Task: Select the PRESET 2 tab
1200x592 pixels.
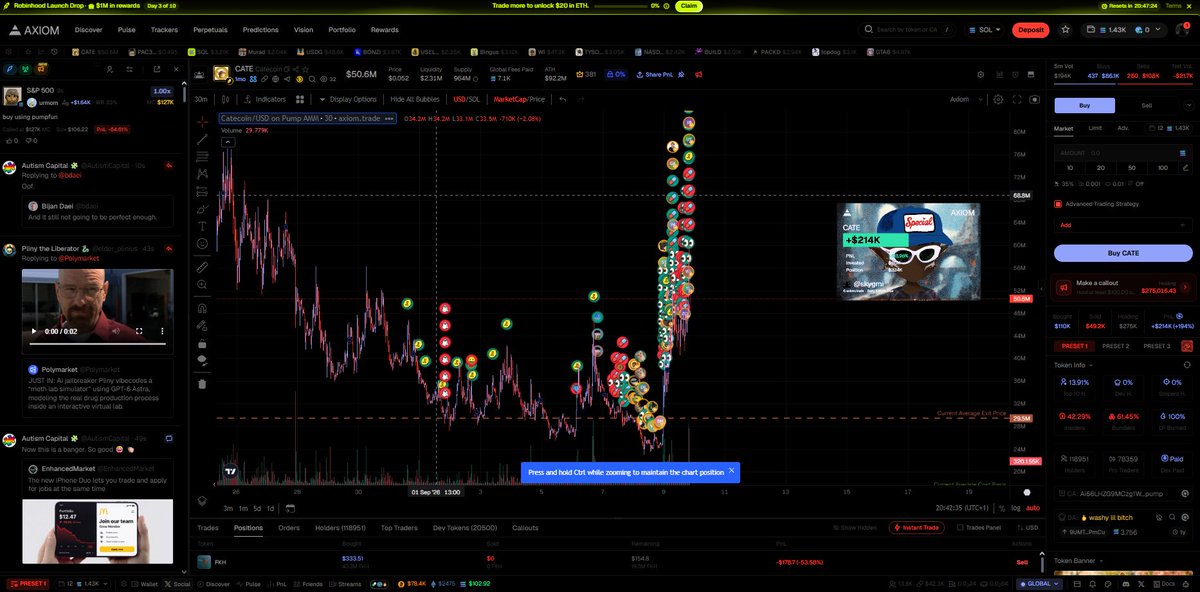Action: 1115,346
